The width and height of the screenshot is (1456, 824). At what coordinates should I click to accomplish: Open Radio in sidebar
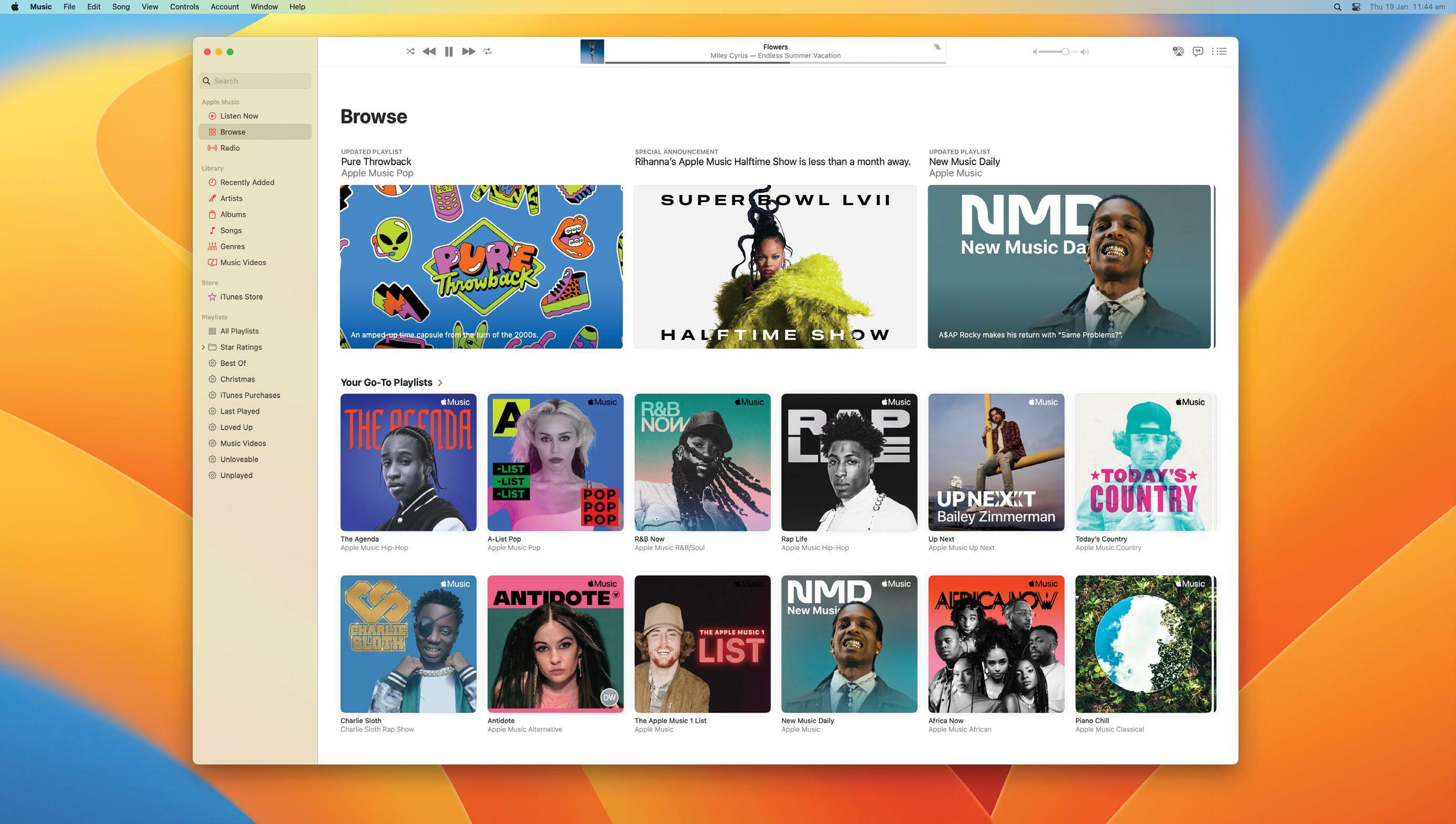pyautogui.click(x=255, y=148)
